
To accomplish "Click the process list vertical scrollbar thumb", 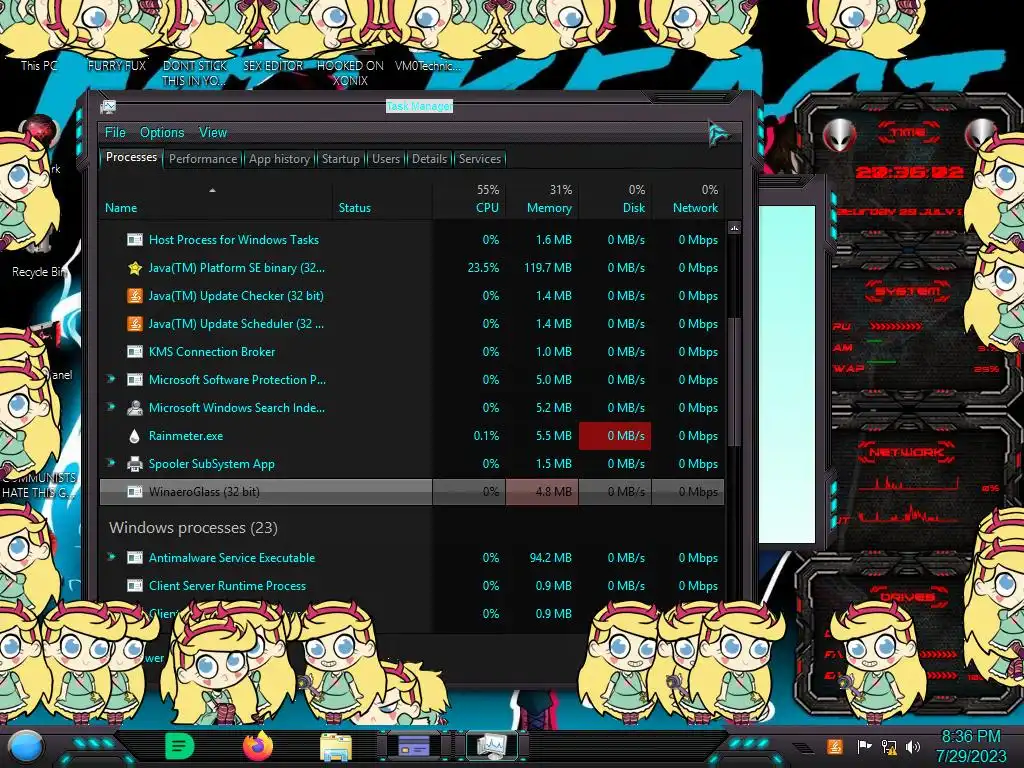I will tap(734, 382).
